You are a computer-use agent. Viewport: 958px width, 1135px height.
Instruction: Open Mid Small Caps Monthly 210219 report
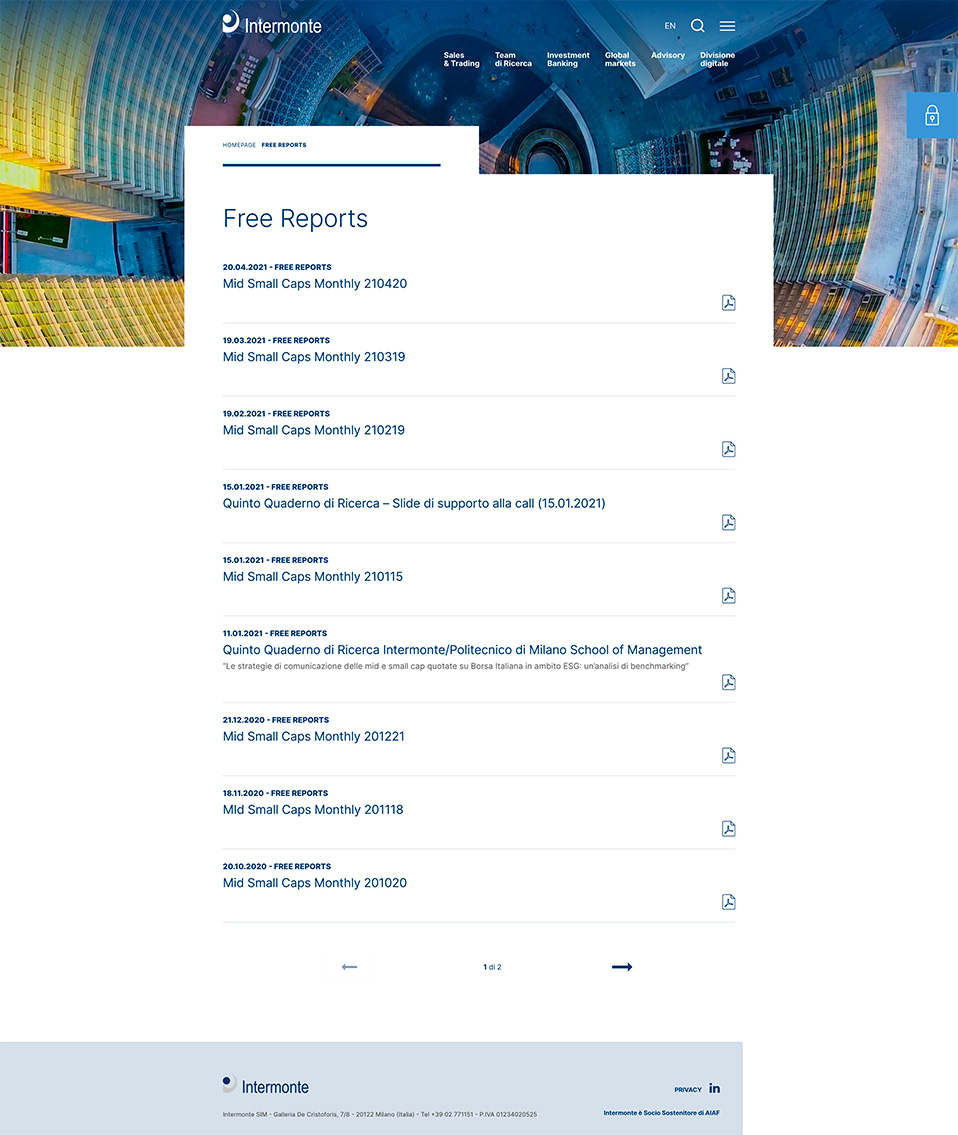[x=314, y=430]
